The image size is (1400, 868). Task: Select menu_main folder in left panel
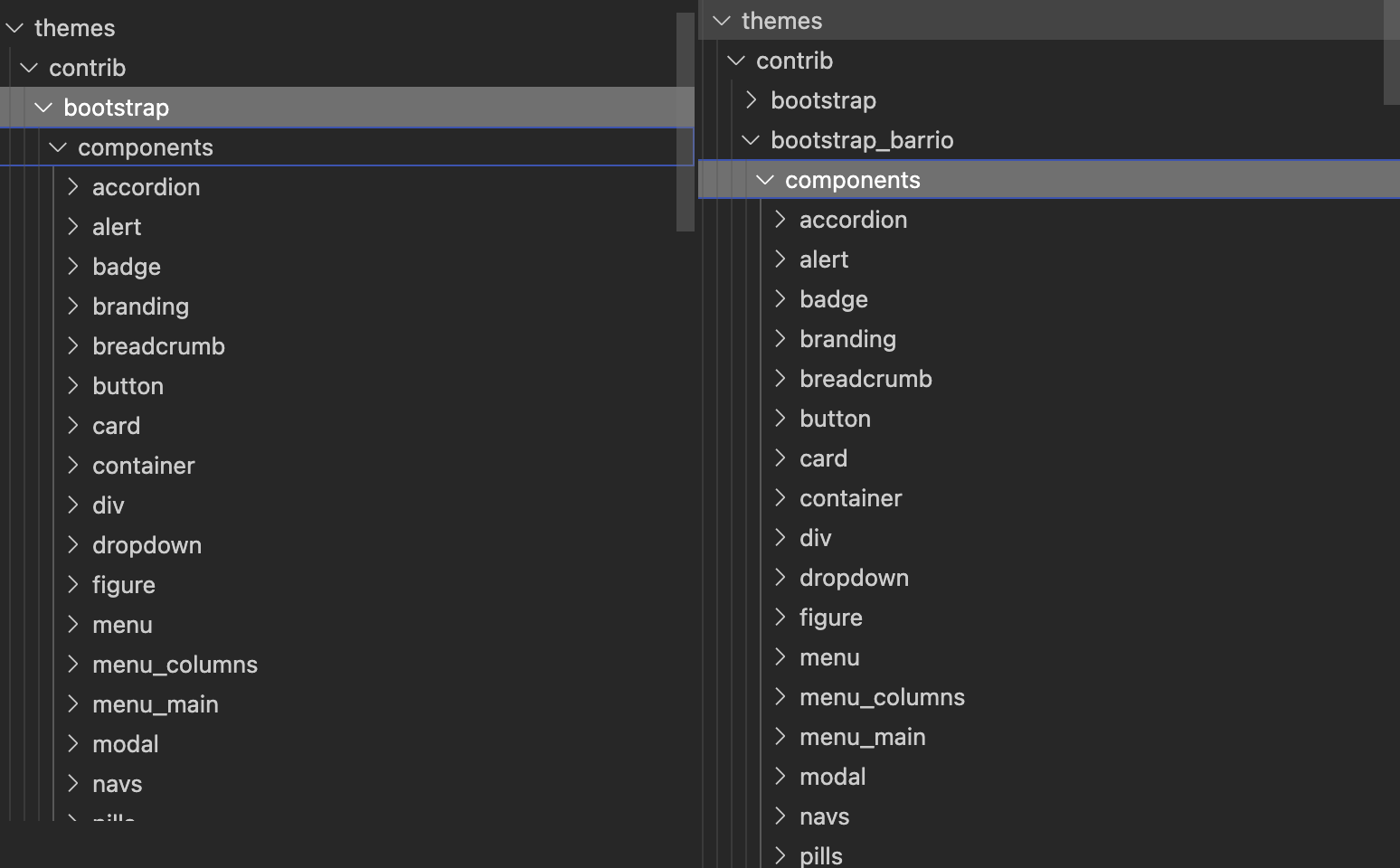point(155,704)
